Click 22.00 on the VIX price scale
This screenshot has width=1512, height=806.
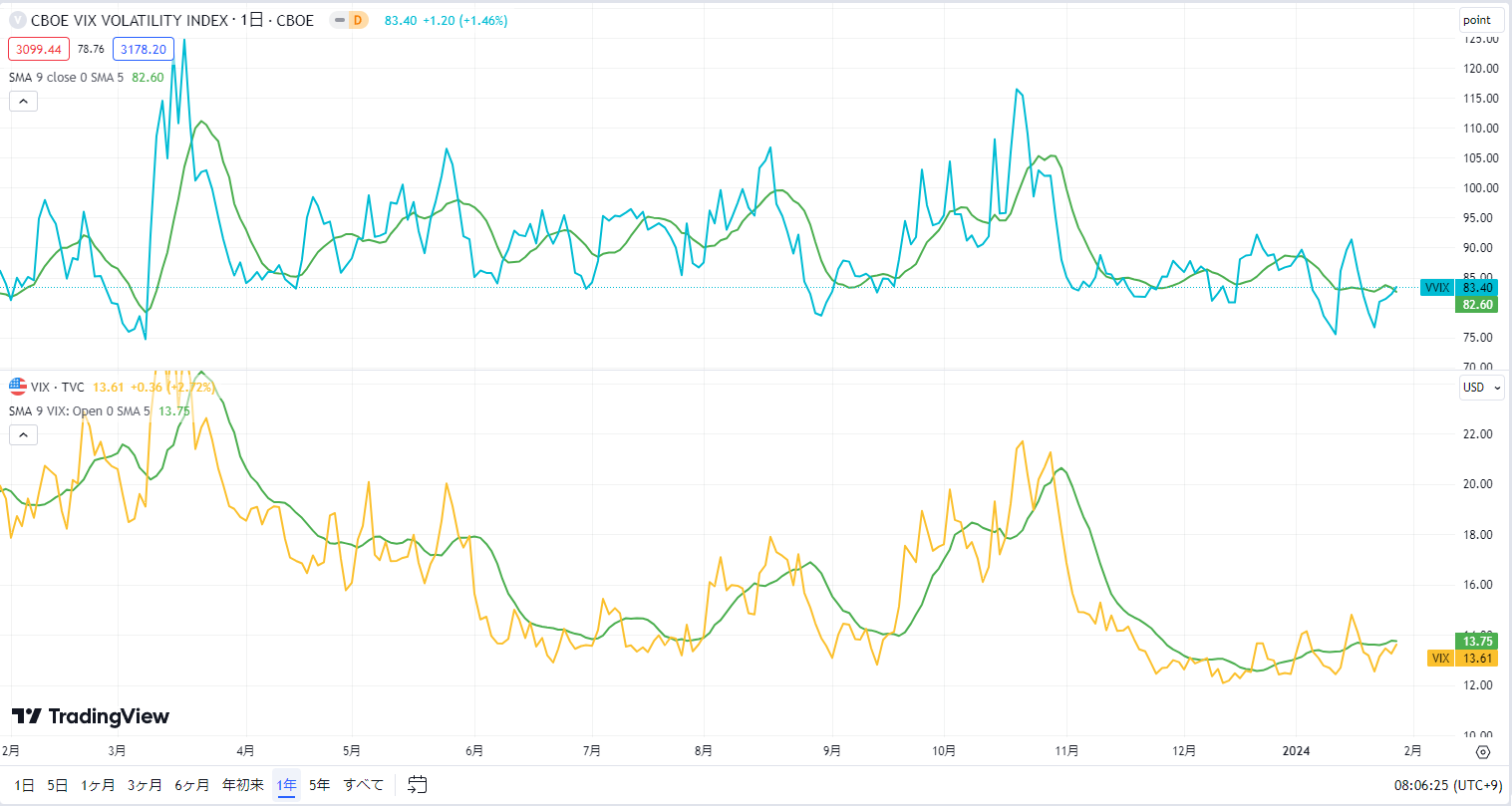tap(1478, 434)
